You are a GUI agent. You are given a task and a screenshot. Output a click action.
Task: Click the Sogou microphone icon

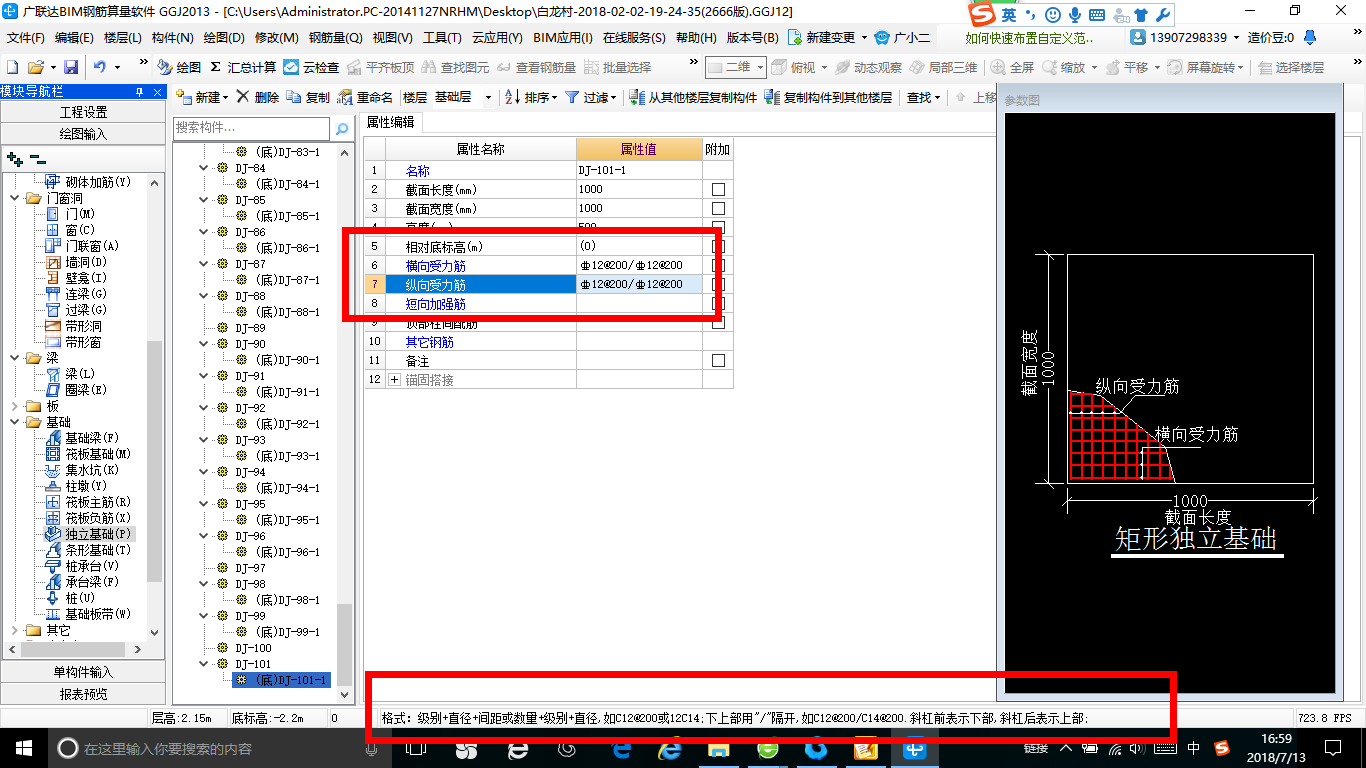pyautogui.click(x=1075, y=15)
